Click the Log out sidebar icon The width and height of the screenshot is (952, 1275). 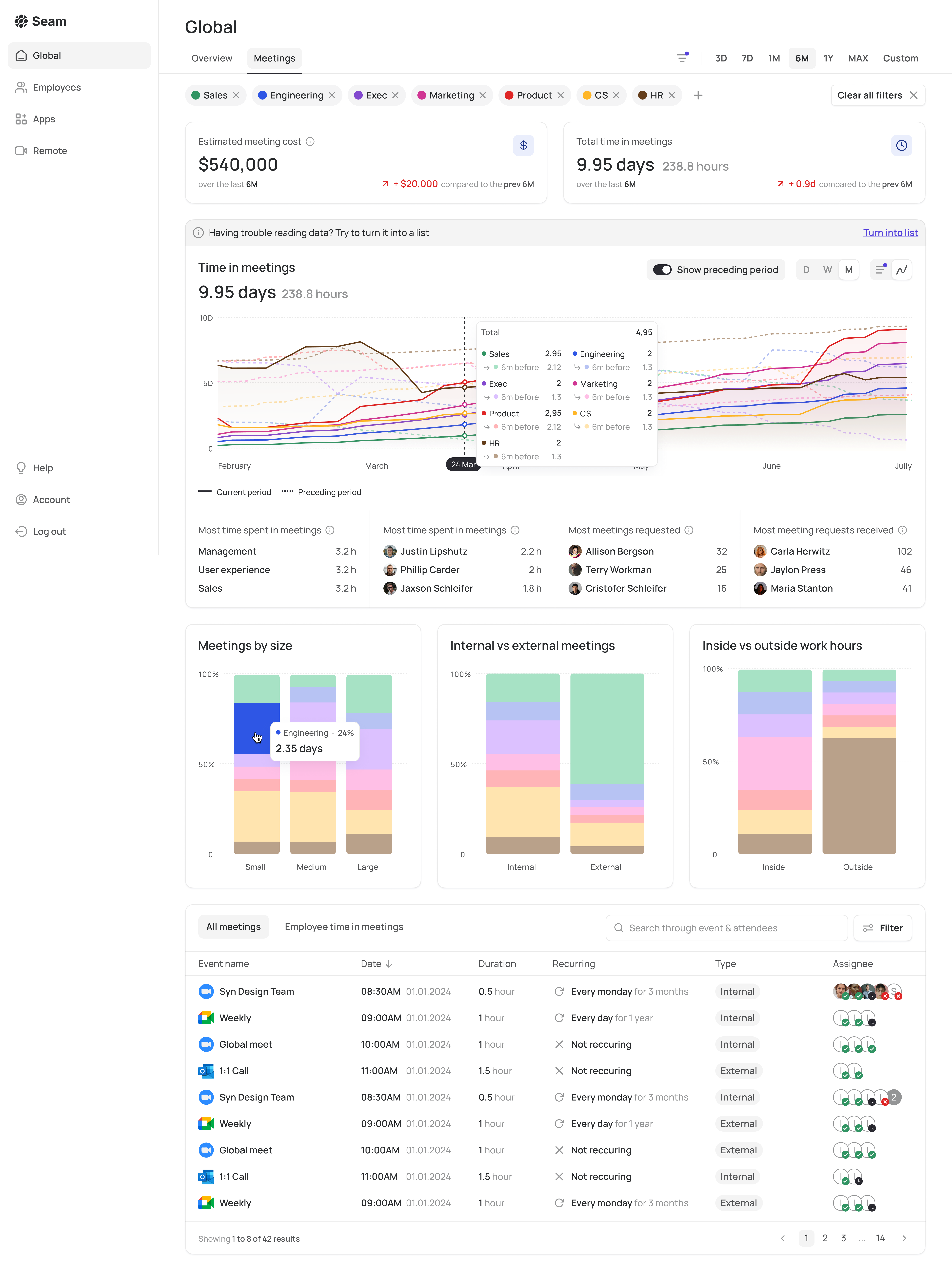point(21,531)
